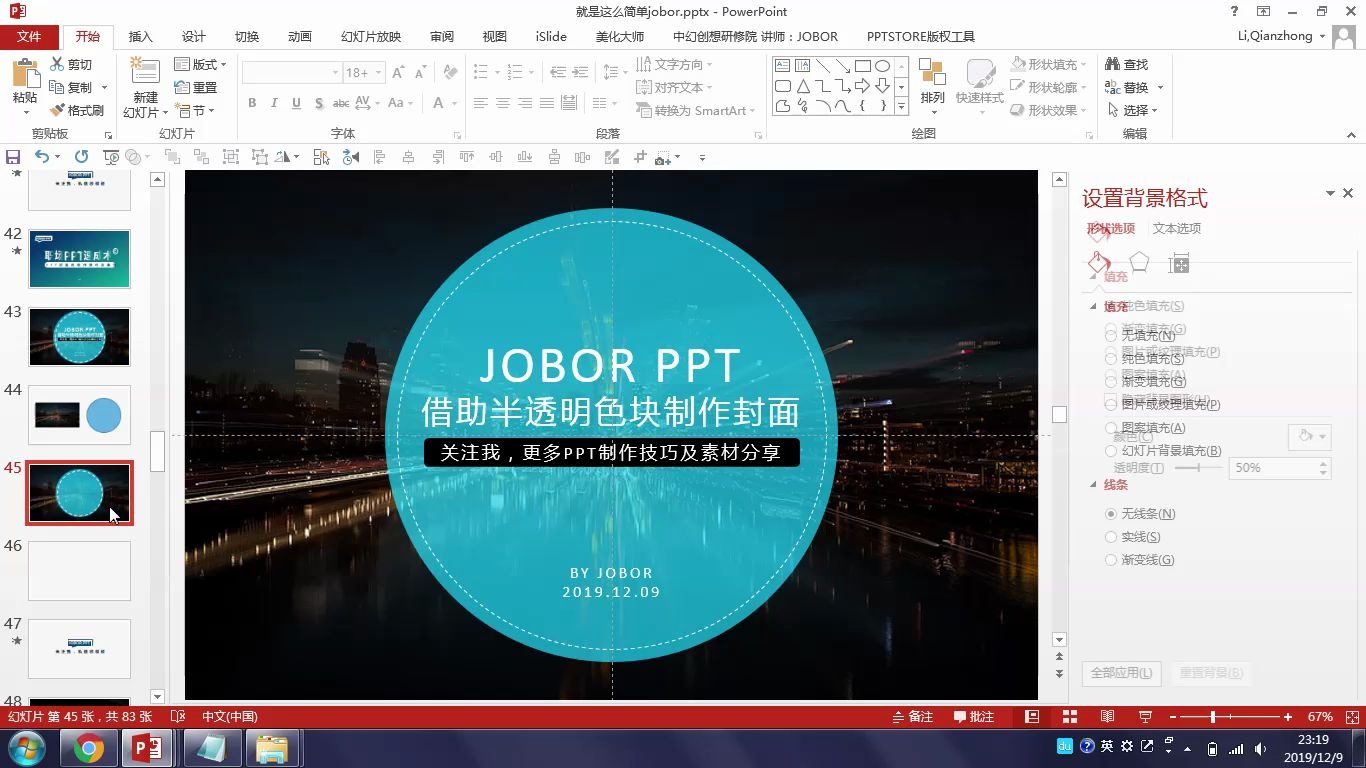Click the Windows Start button
1366x768 pixels.
tap(25, 748)
